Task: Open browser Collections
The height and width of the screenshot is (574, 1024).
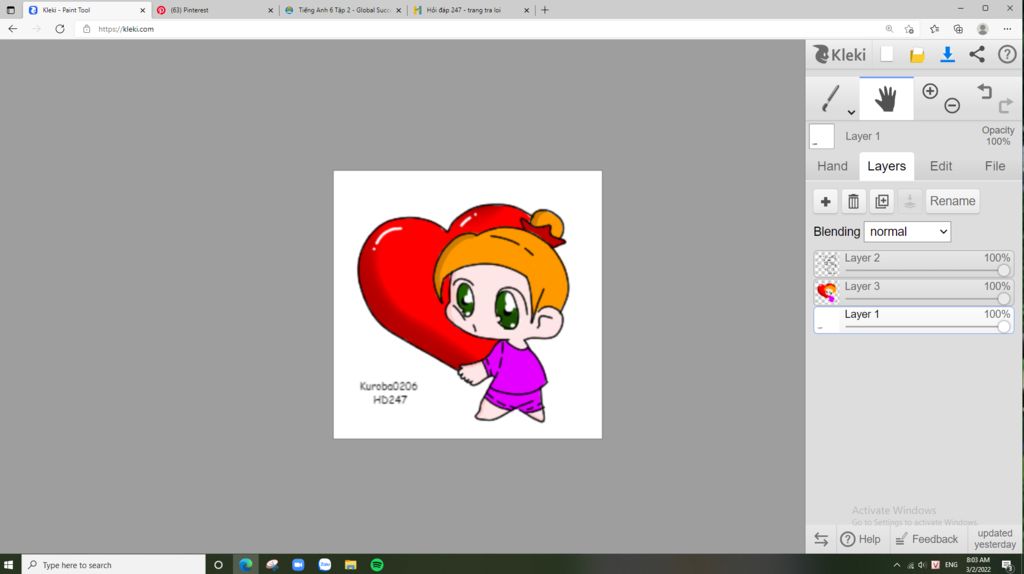Action: (958, 29)
